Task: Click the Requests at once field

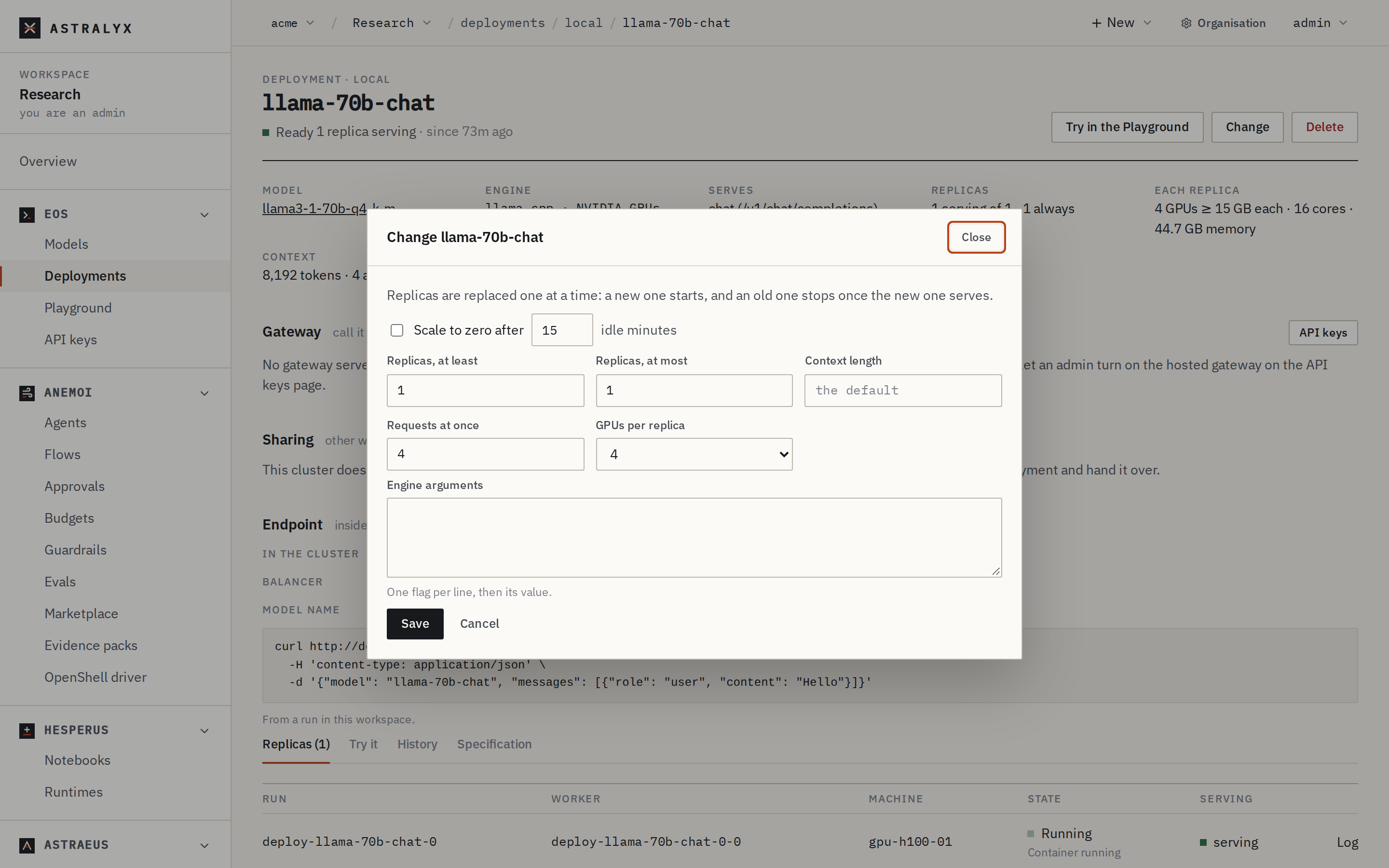Action: click(x=485, y=454)
